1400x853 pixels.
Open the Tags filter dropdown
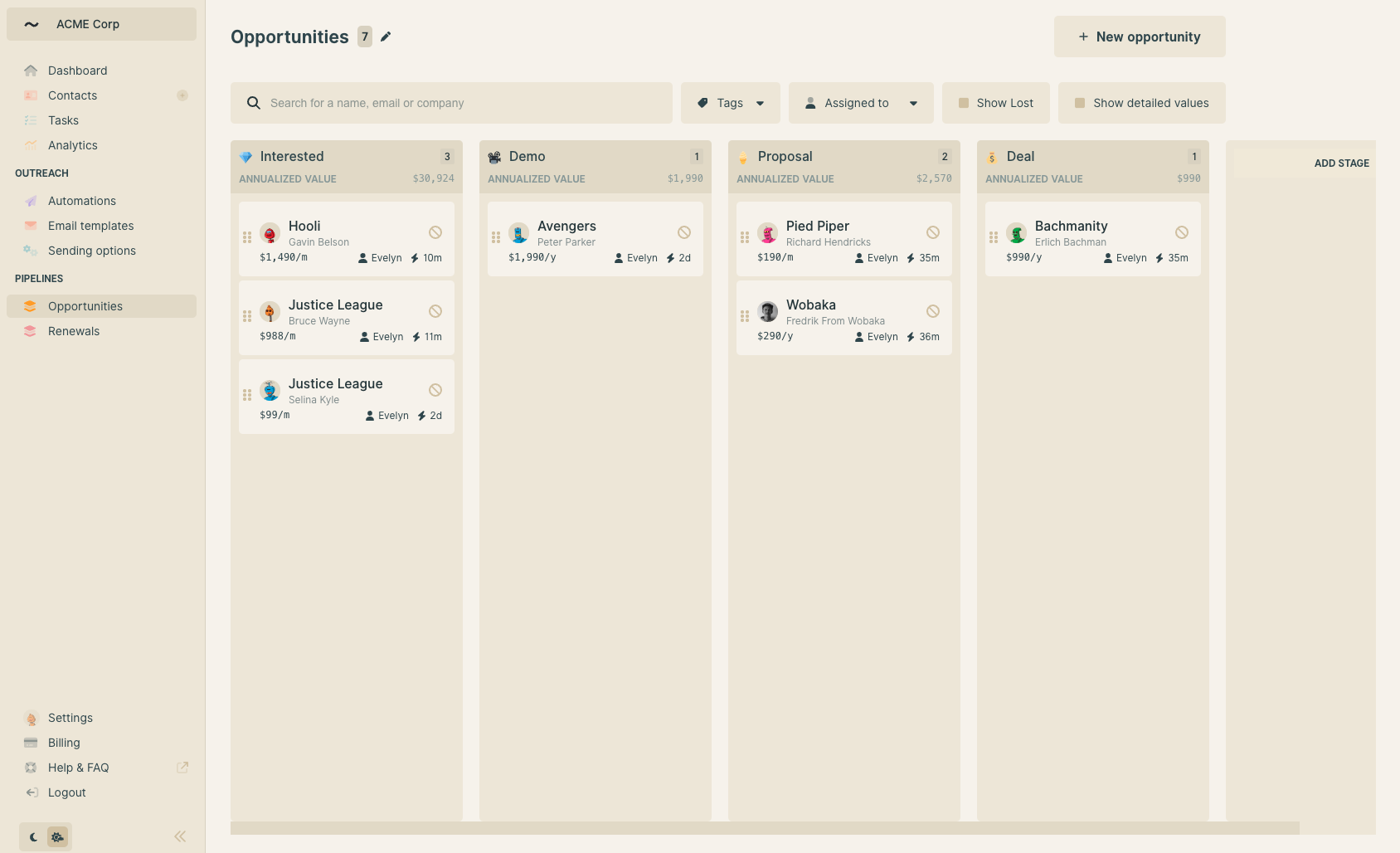(x=731, y=103)
